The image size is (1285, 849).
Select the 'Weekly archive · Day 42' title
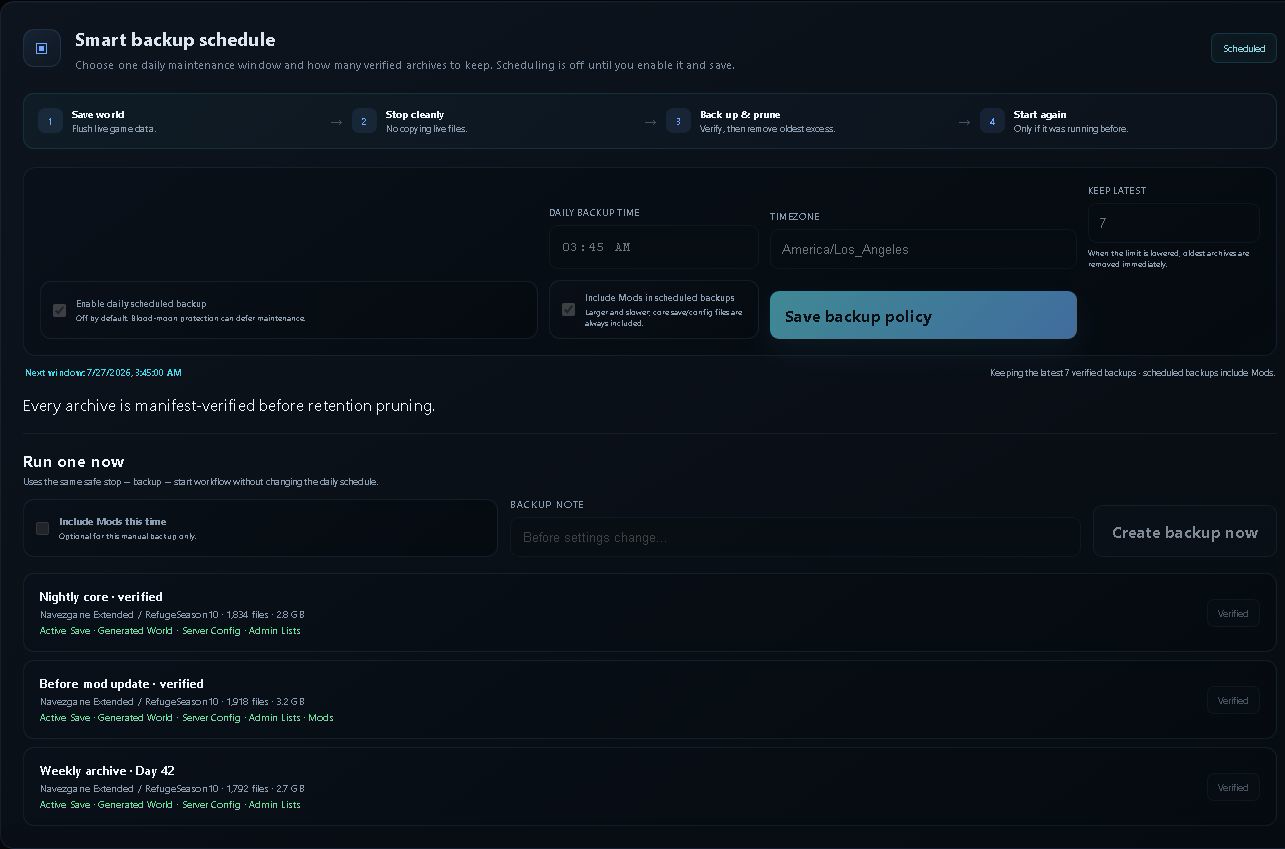point(108,771)
